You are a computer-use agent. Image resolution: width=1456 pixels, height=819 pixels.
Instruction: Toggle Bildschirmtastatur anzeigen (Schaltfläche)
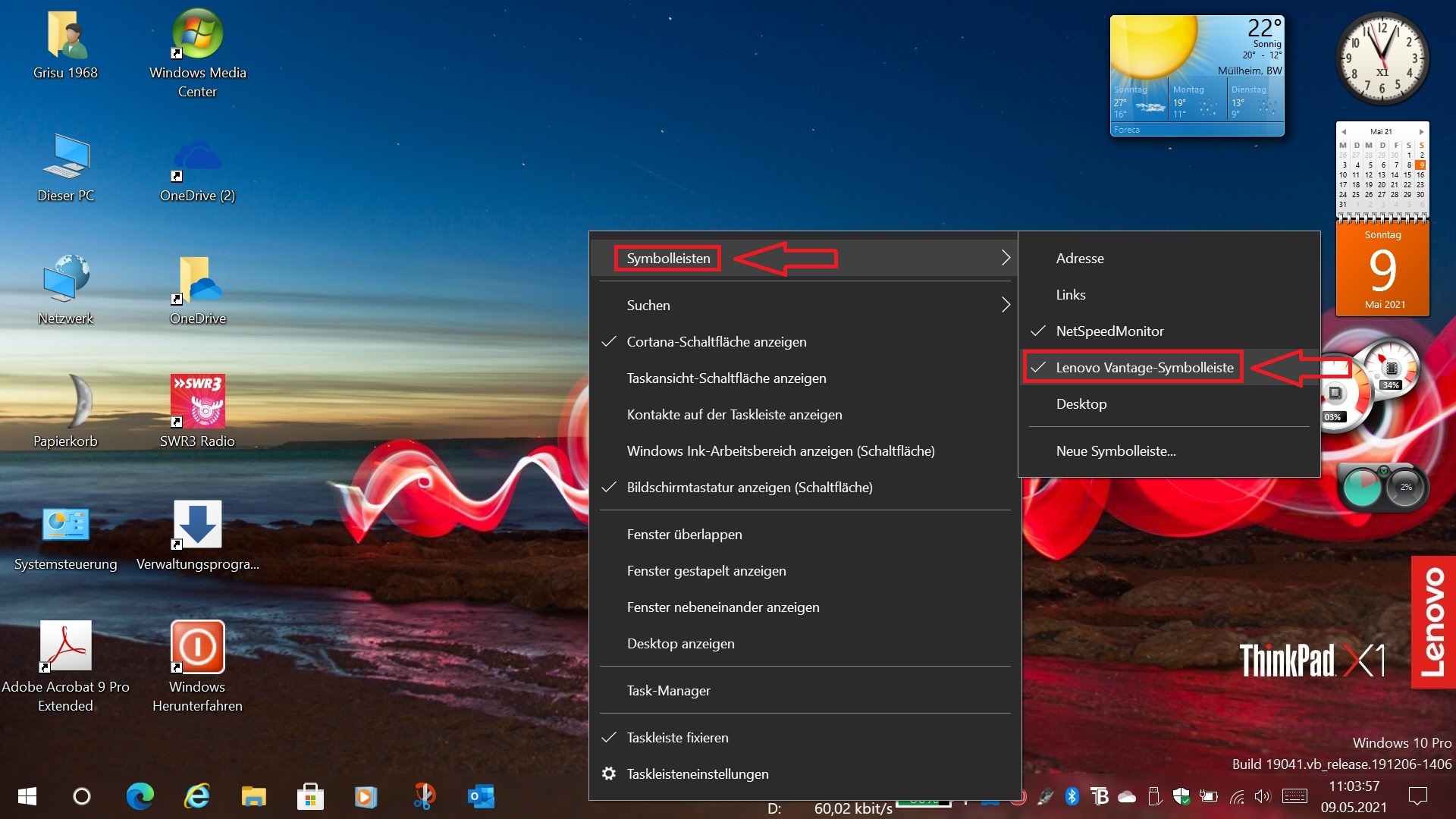805,488
